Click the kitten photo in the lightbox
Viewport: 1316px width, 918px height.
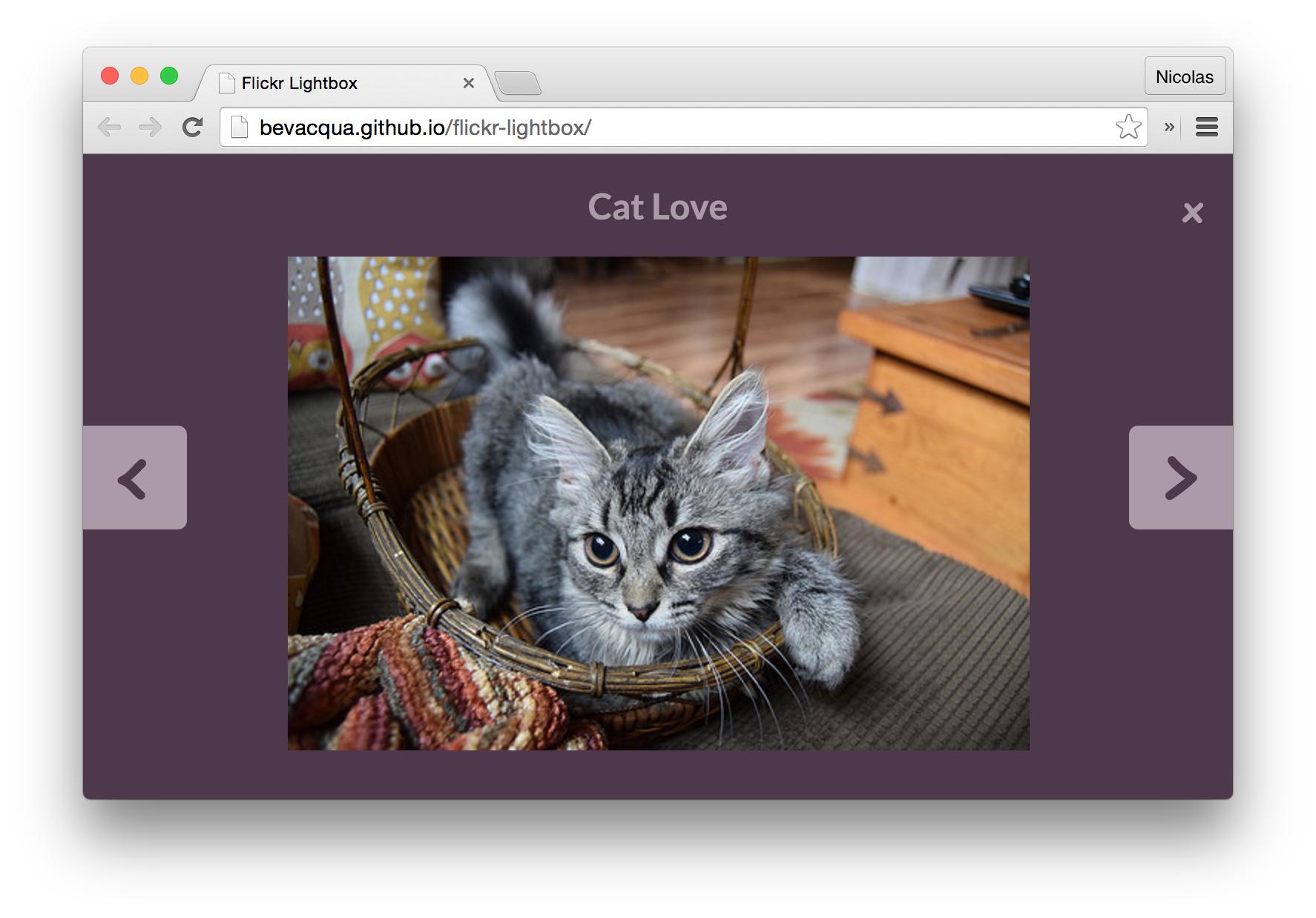coord(658,503)
